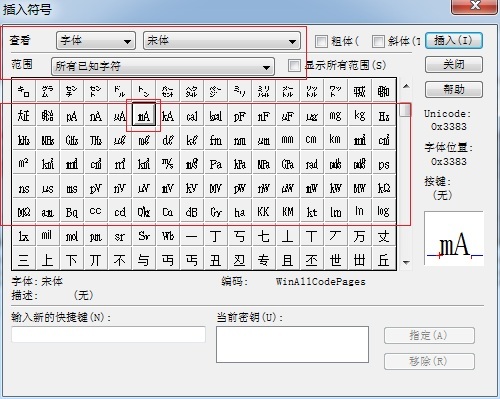Choose the 不 character cell
This screenshot has width=500, height=399.
pos(120,259)
